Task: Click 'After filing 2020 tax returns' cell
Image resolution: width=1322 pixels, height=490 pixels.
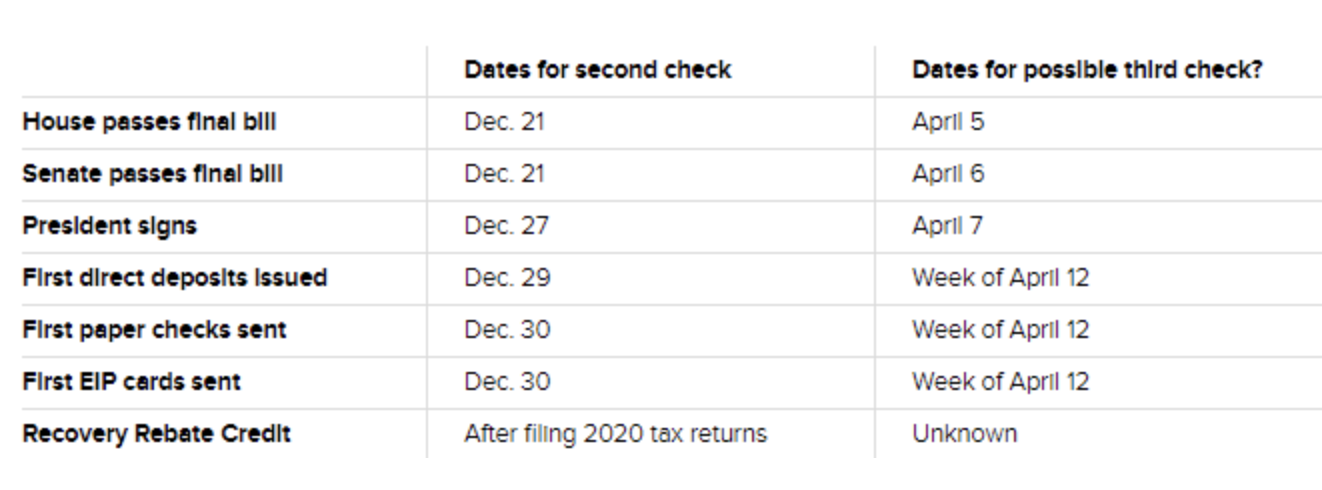Action: tap(615, 434)
